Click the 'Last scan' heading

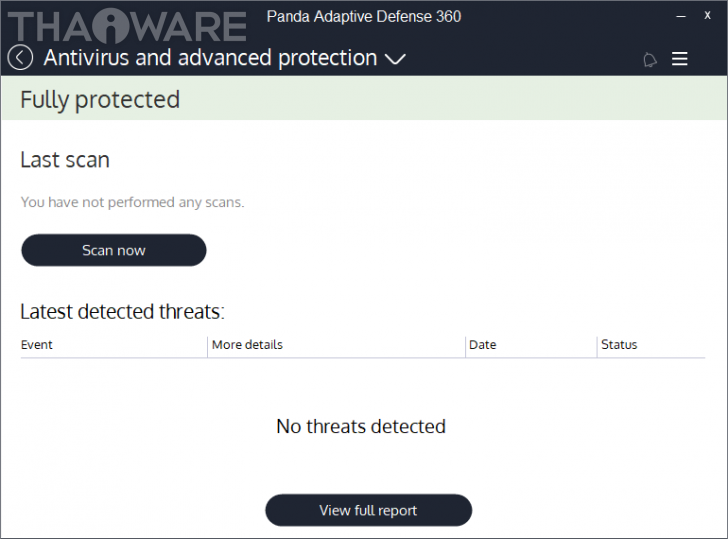coord(65,160)
